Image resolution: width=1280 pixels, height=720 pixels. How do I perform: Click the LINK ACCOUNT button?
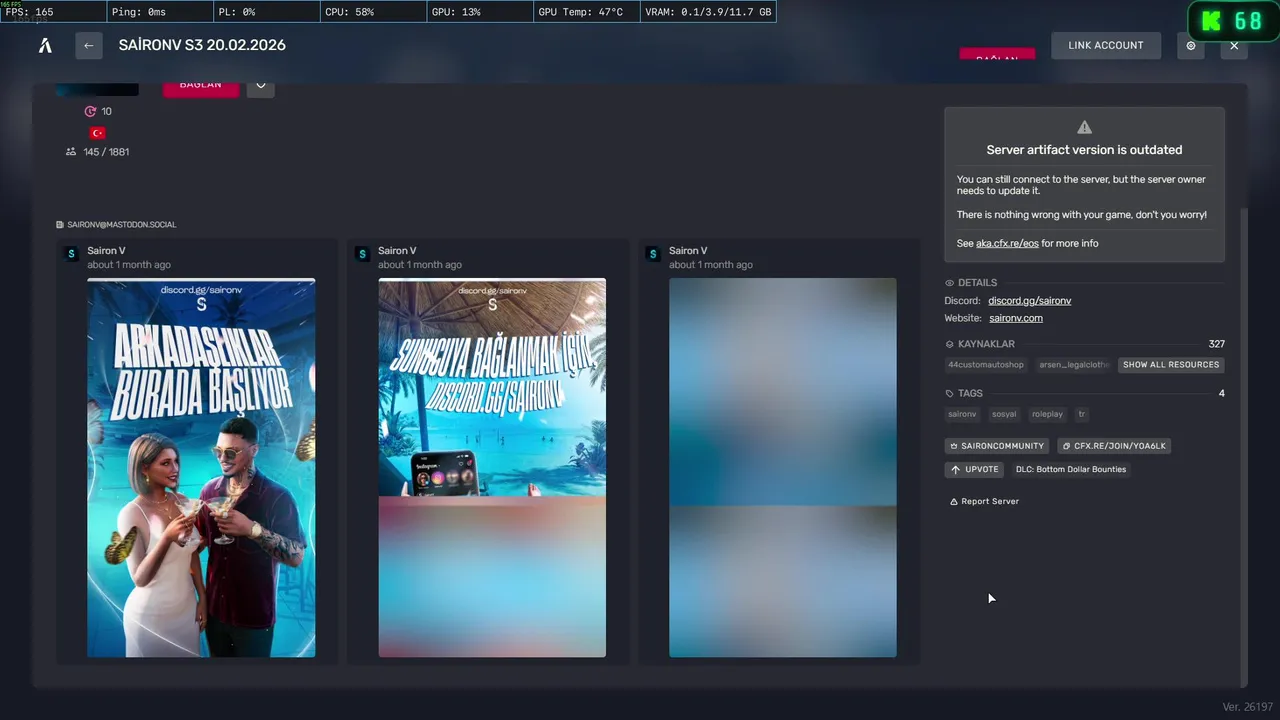point(1106,45)
